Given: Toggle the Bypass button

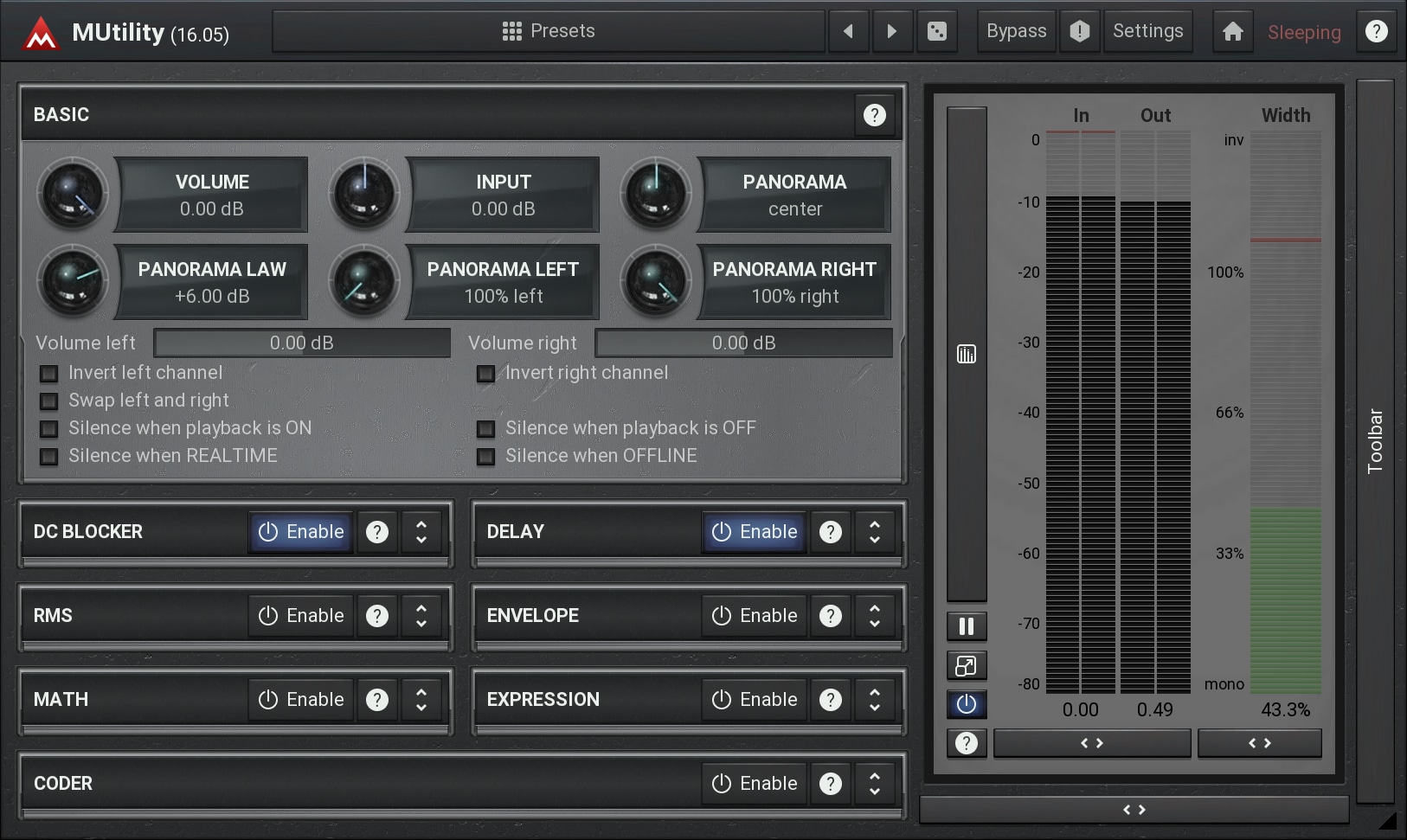Looking at the screenshot, I should 1017,31.
